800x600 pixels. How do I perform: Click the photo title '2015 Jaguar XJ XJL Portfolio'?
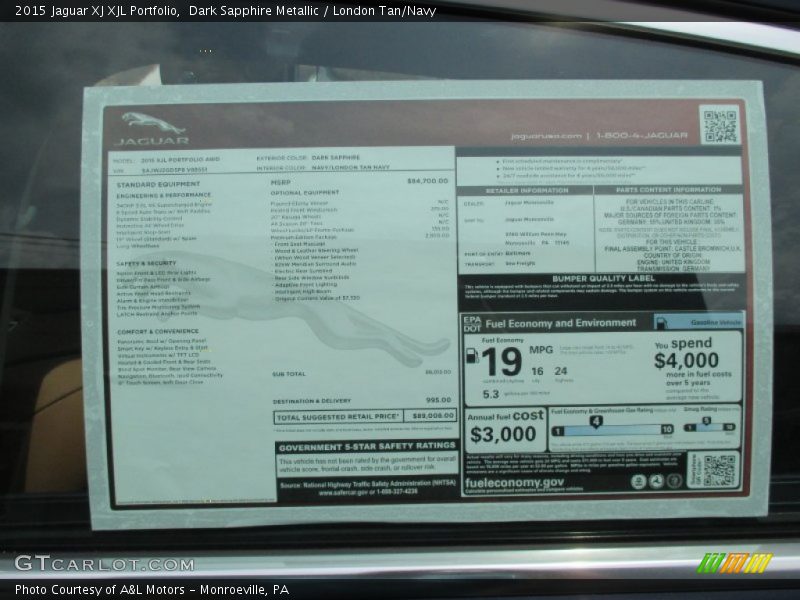tap(97, 11)
